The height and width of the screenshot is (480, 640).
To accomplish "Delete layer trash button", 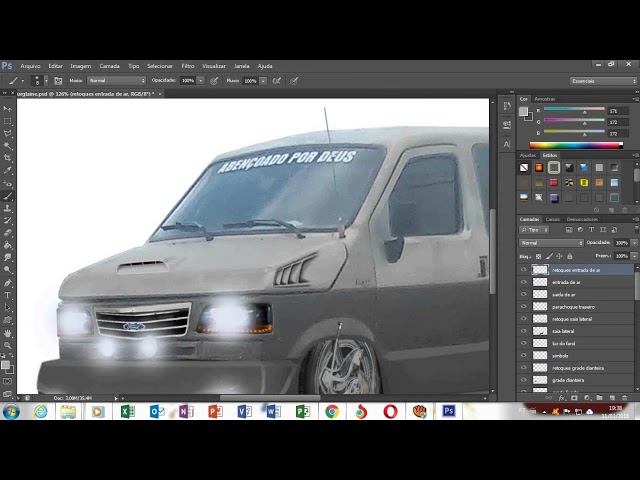I will point(624,397).
